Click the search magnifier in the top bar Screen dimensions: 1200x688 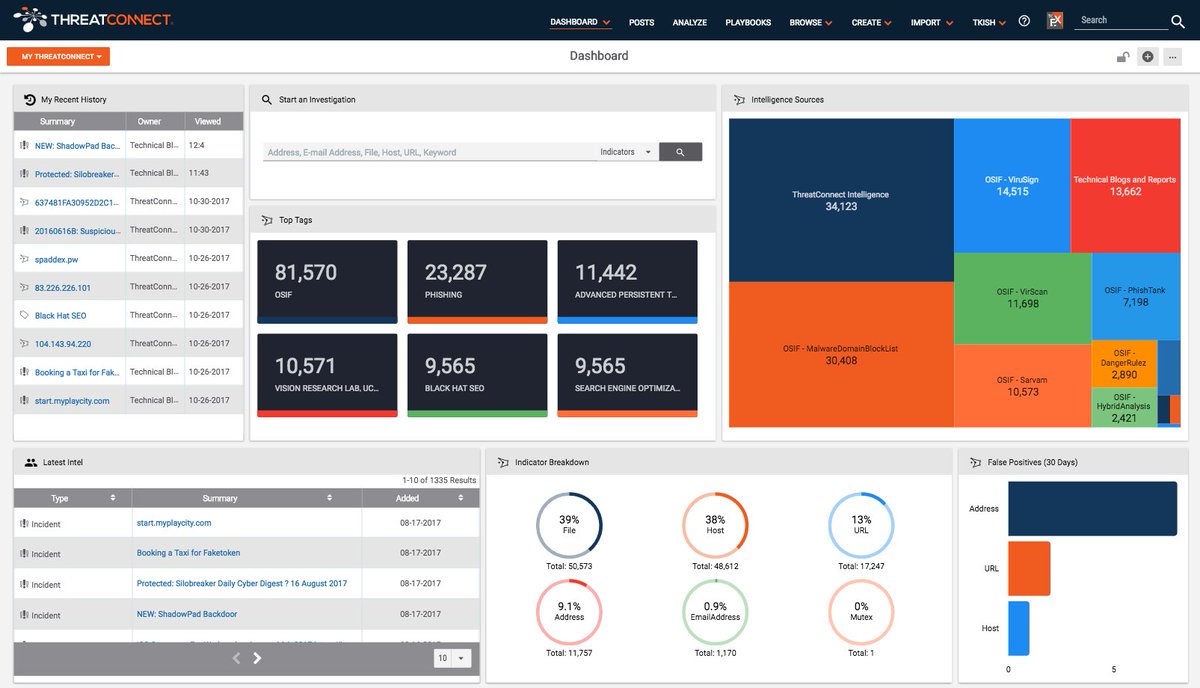coord(1177,21)
